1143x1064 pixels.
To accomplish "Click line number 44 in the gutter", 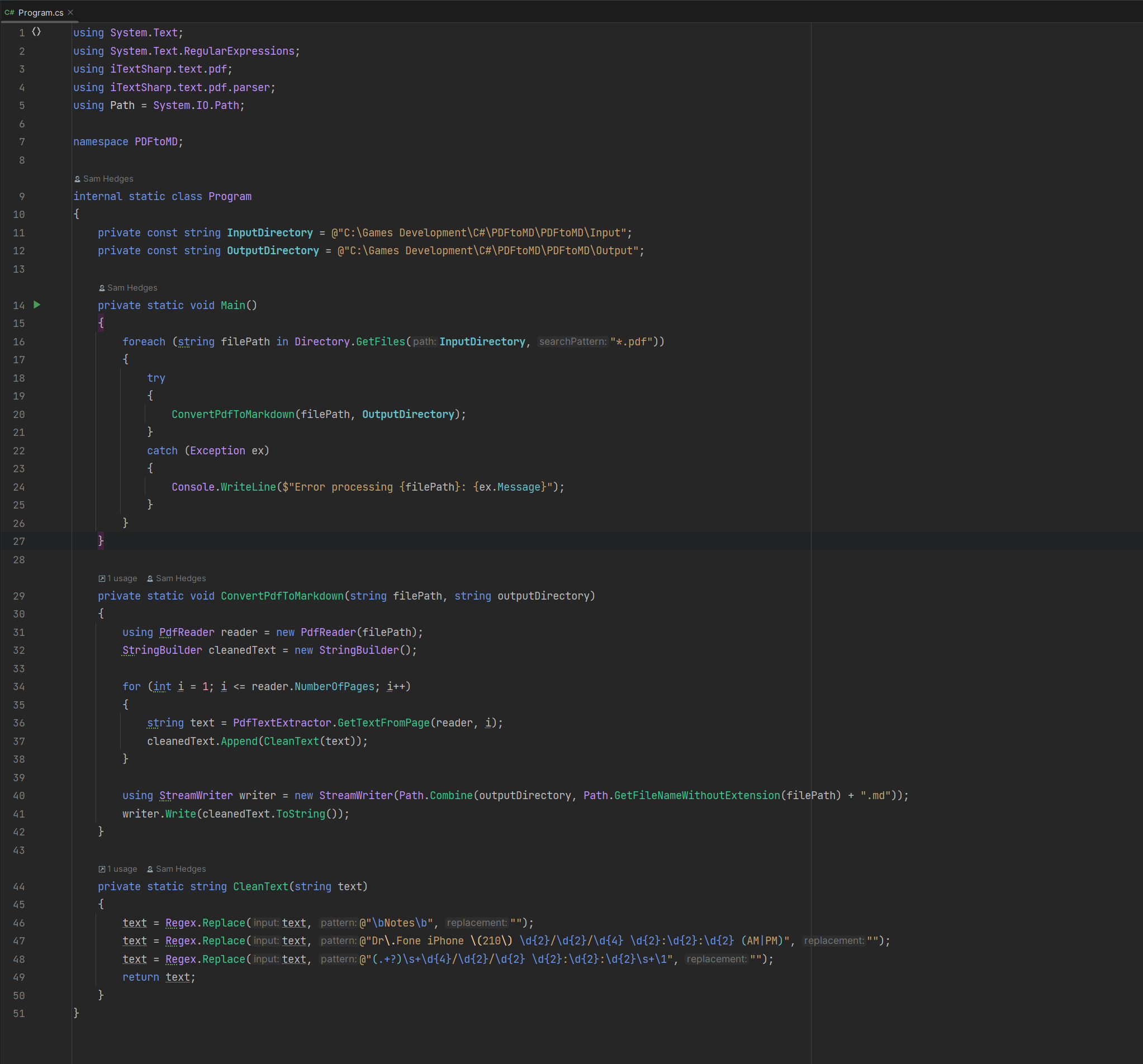I will pyautogui.click(x=19, y=886).
